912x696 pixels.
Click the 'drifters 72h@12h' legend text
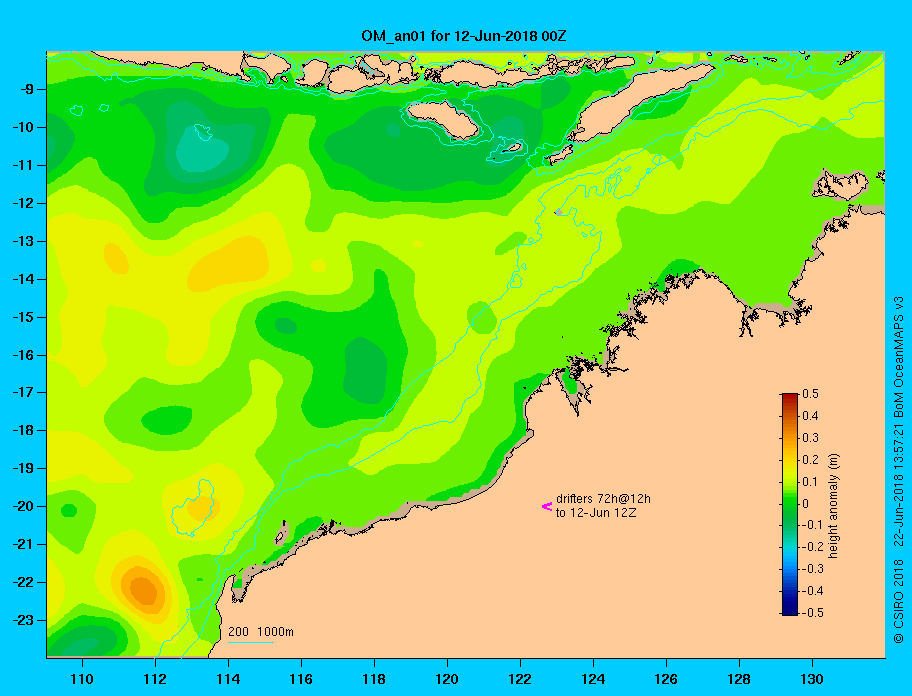coord(603,499)
